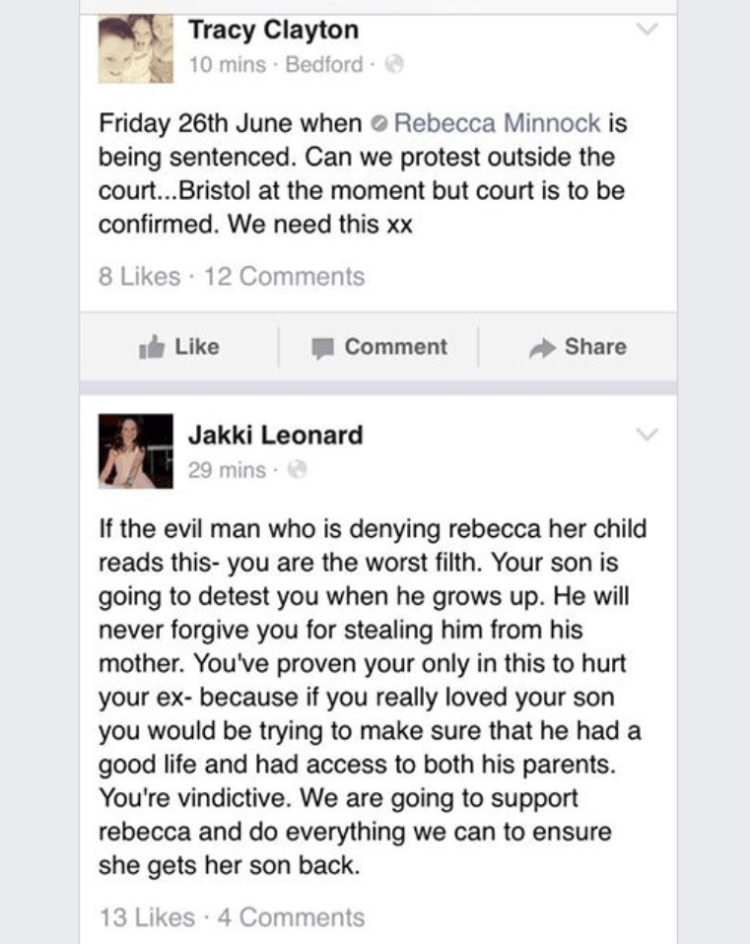Open the tagged Rebecca Minnock profile
The width and height of the screenshot is (750, 944).
click(498, 124)
